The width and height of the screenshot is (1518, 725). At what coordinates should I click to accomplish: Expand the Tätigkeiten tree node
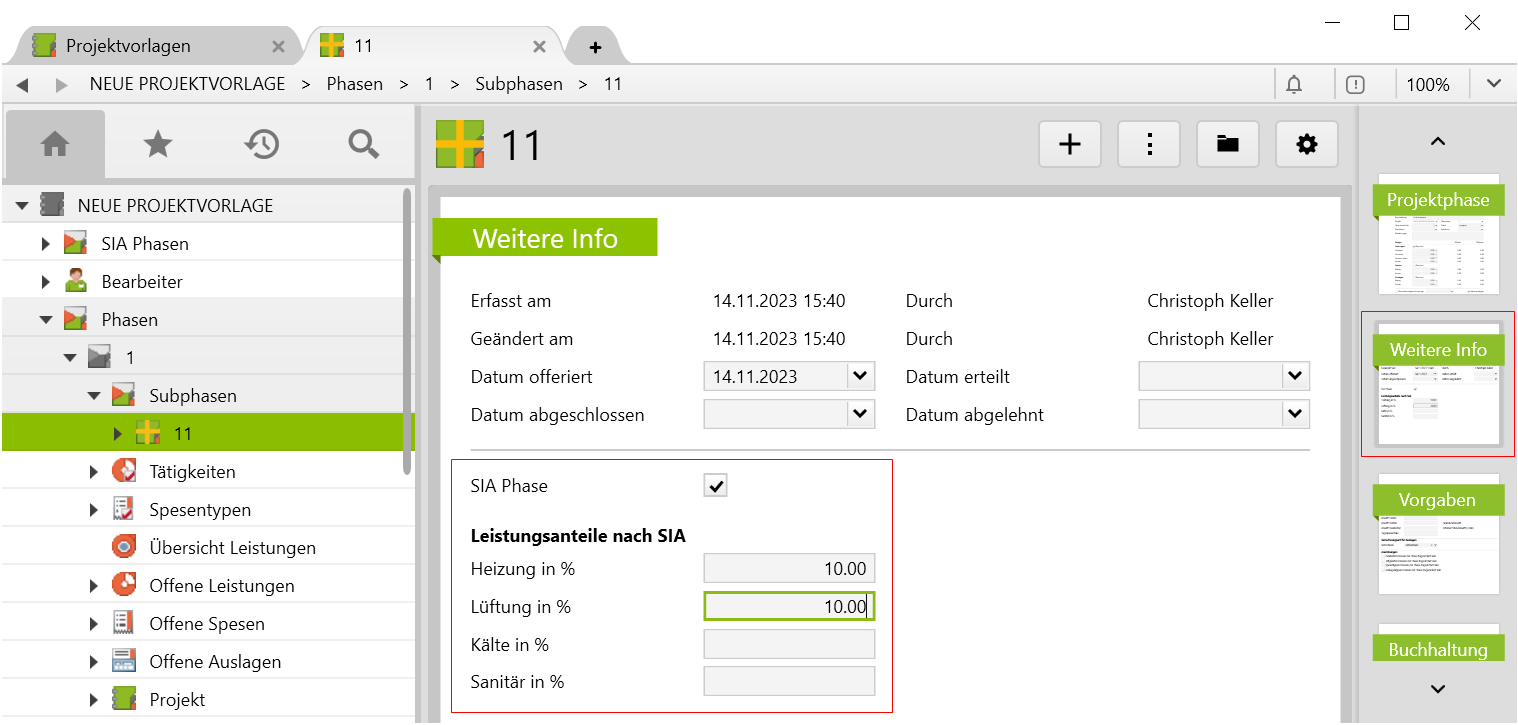tap(94, 472)
